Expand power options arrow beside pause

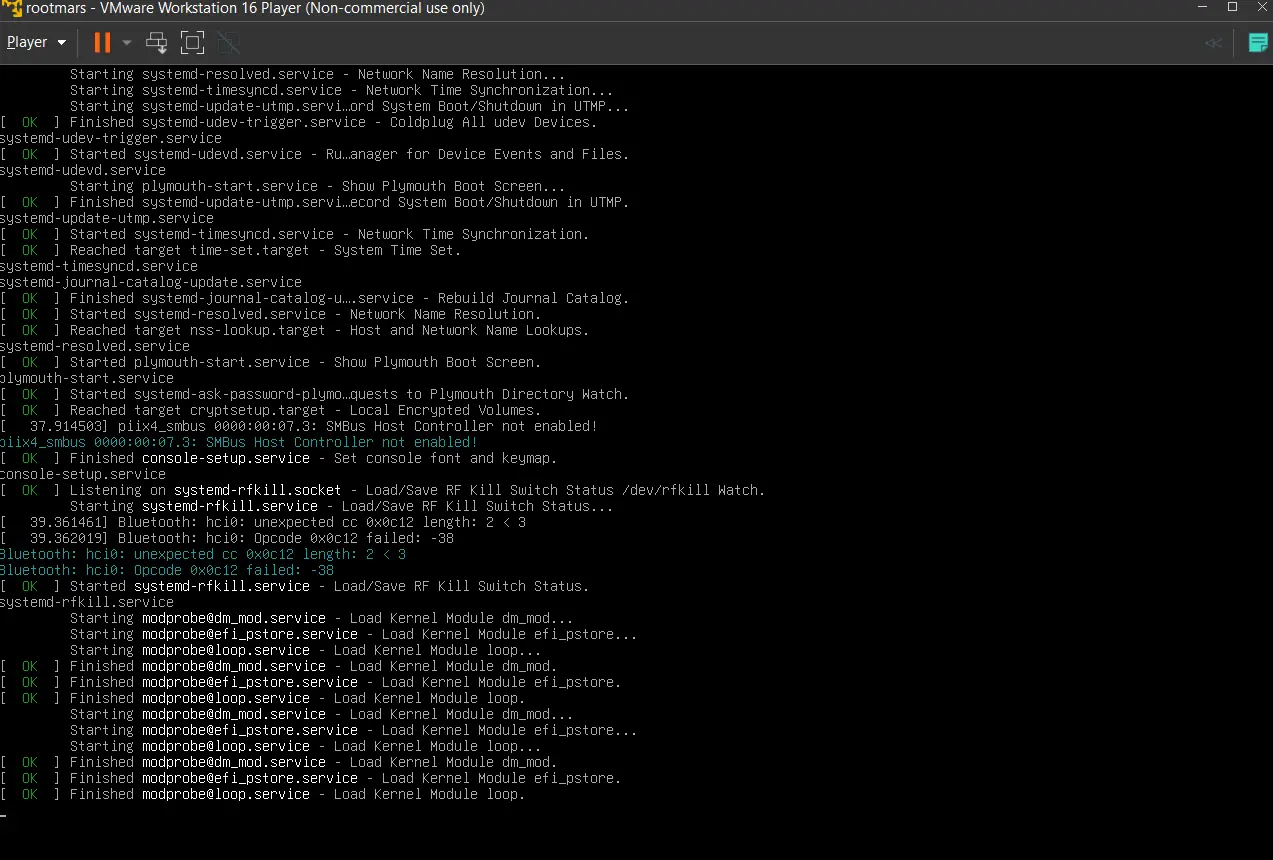pos(127,42)
